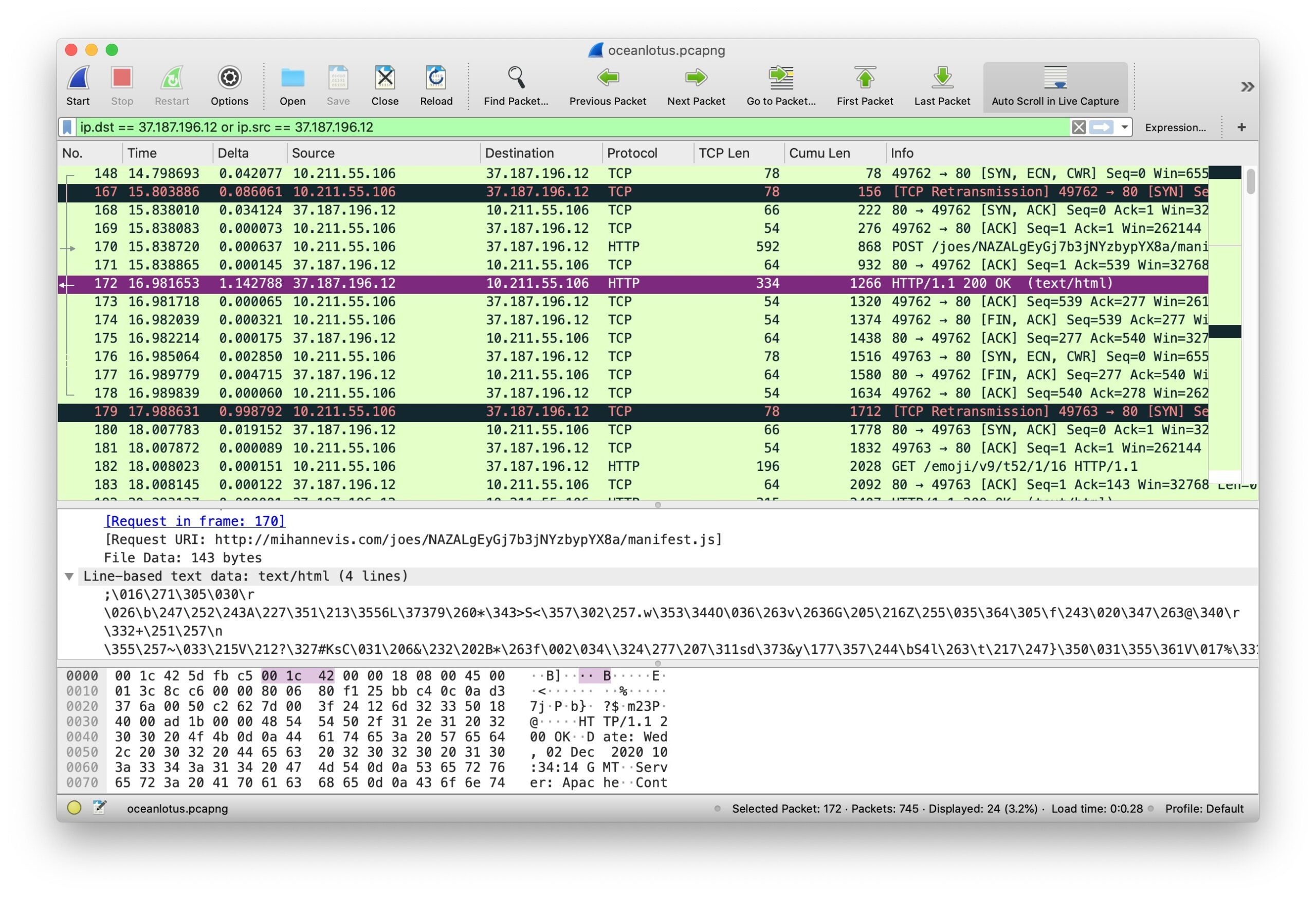Sort by the Cumu Len column
Screen dimensions: 1316x897
coord(819,153)
